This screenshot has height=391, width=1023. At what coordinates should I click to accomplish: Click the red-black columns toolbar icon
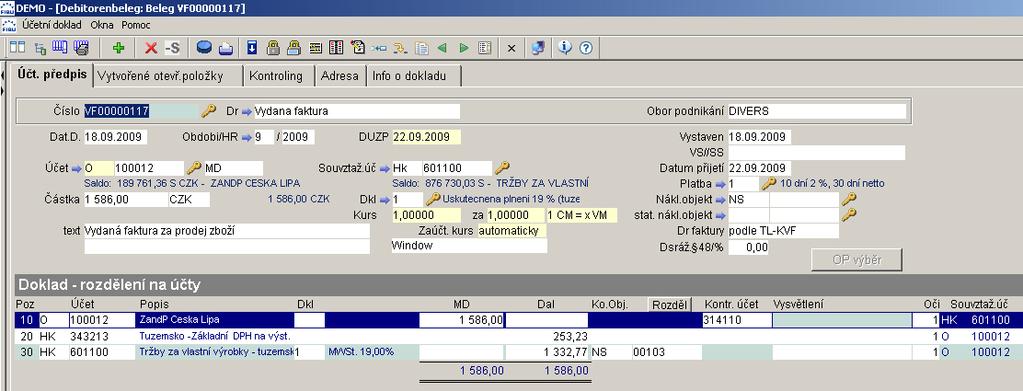(x=337, y=48)
